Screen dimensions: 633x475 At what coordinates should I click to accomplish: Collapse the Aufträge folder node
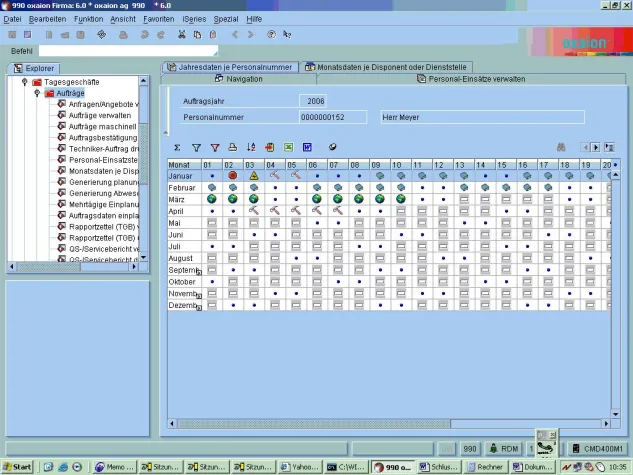(x=37, y=93)
